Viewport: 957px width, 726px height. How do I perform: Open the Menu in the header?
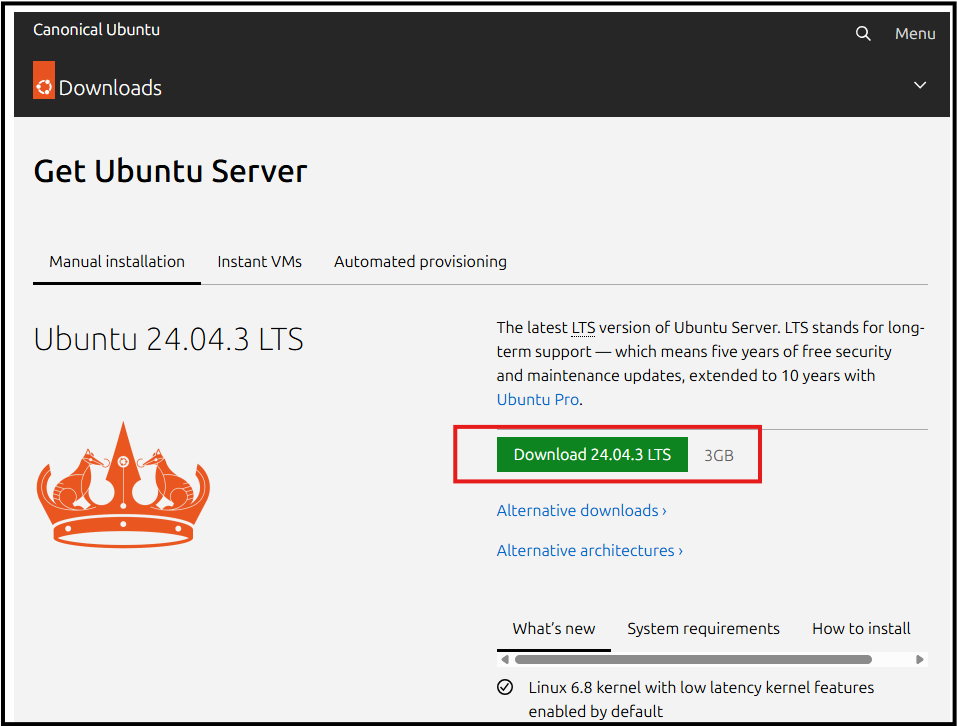tap(915, 34)
